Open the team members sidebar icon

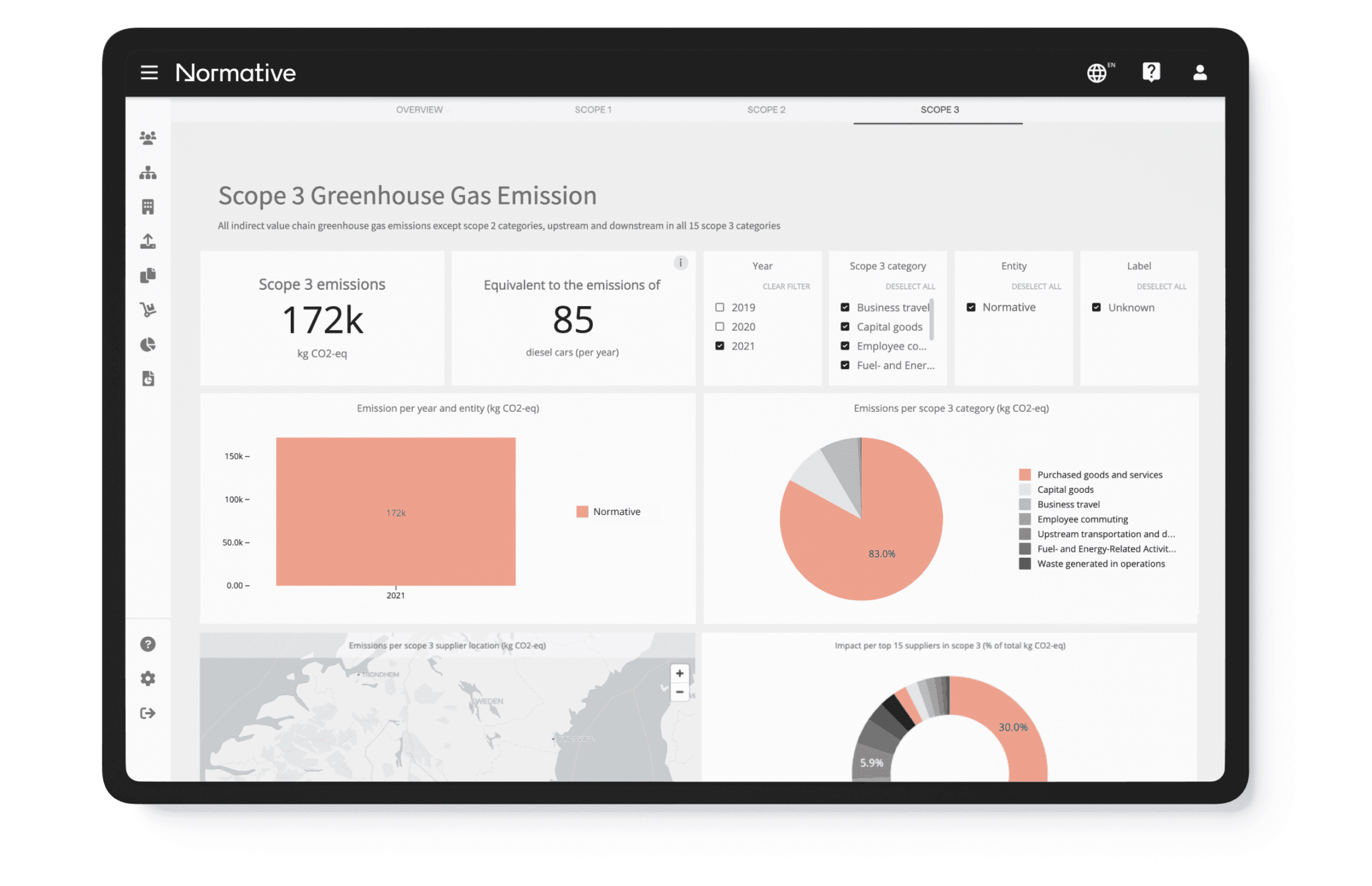pos(147,137)
